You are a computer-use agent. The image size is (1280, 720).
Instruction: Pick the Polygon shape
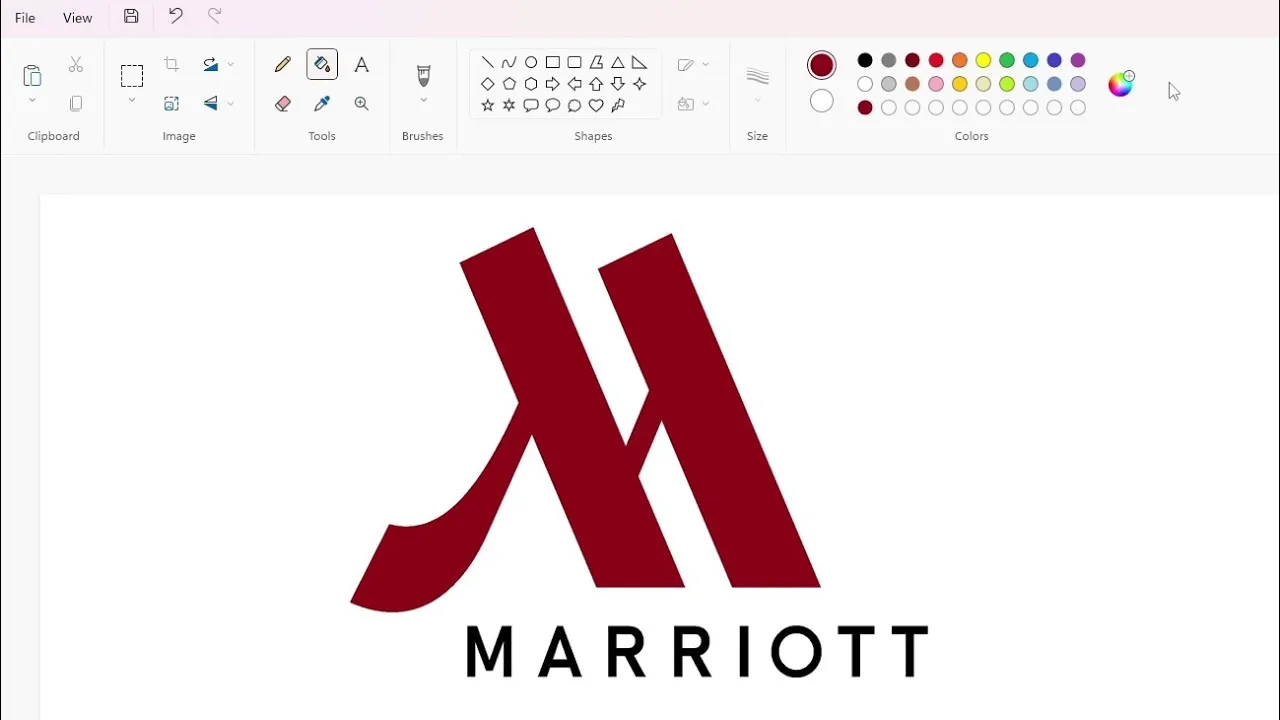click(x=596, y=62)
